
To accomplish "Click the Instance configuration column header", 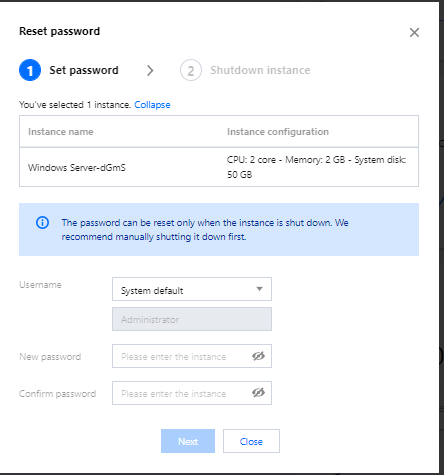I will [x=278, y=132].
